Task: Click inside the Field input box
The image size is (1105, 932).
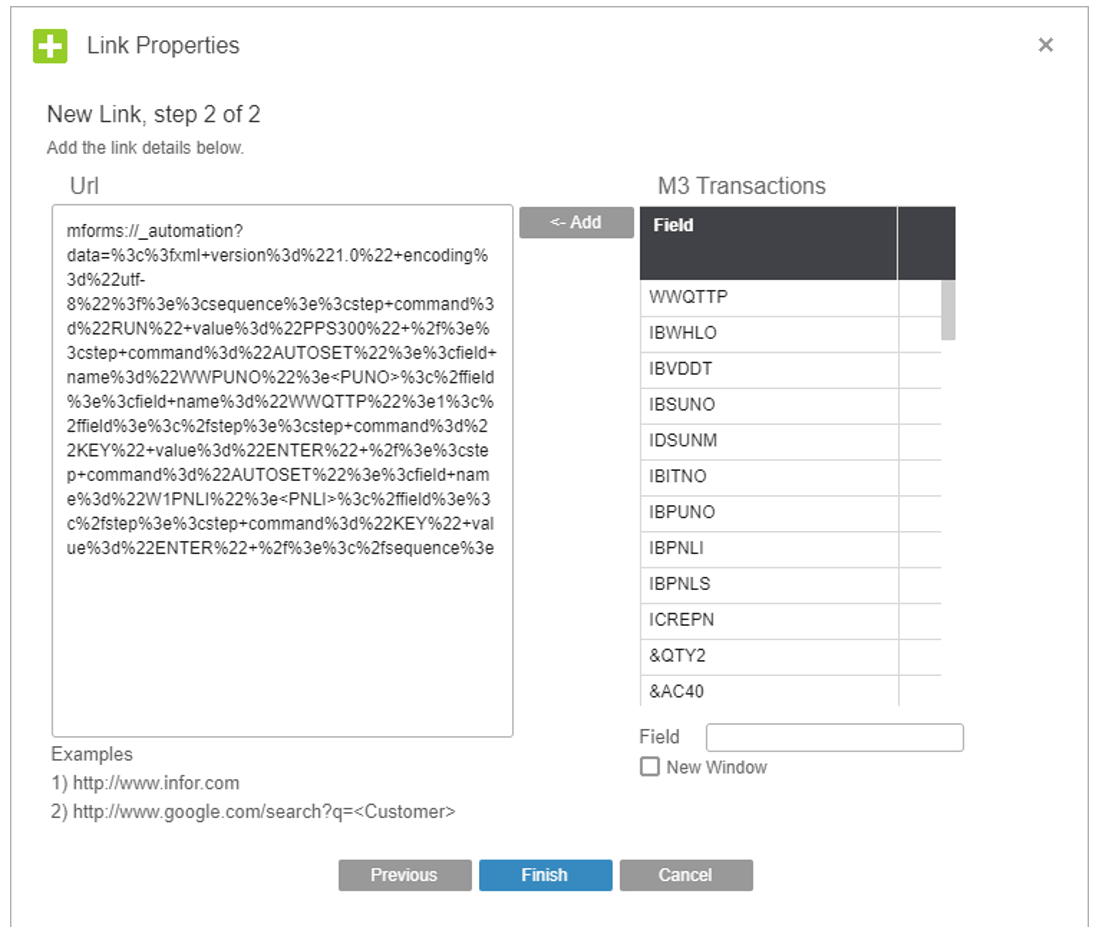Action: tap(835, 737)
